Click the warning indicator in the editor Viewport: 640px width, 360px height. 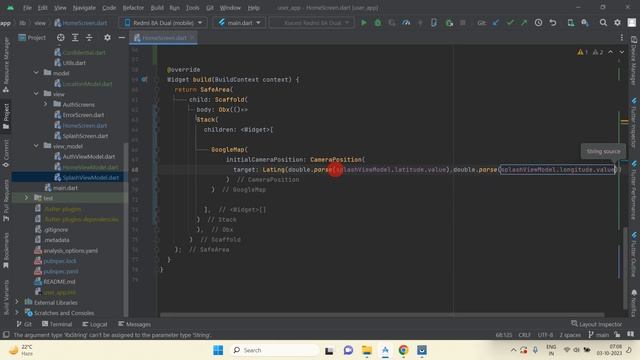click(582, 52)
